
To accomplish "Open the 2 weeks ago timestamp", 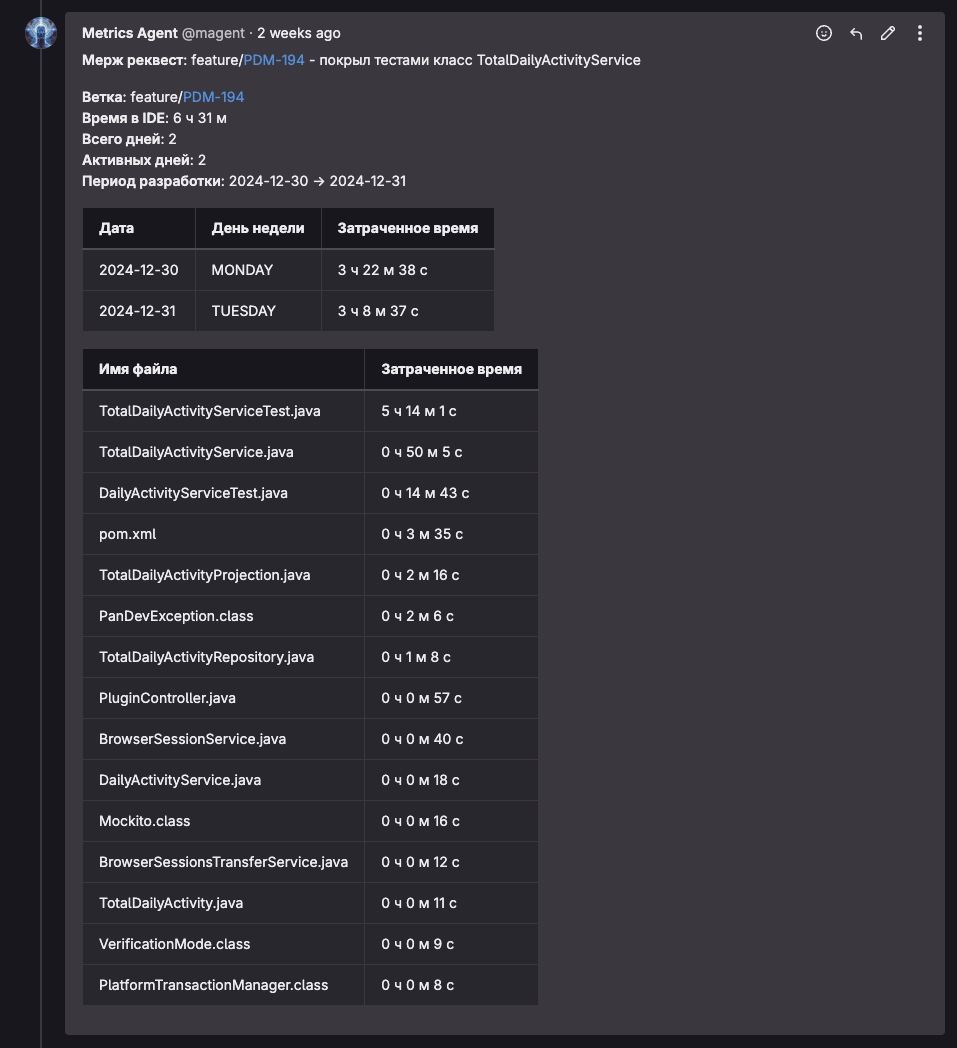I will [299, 33].
